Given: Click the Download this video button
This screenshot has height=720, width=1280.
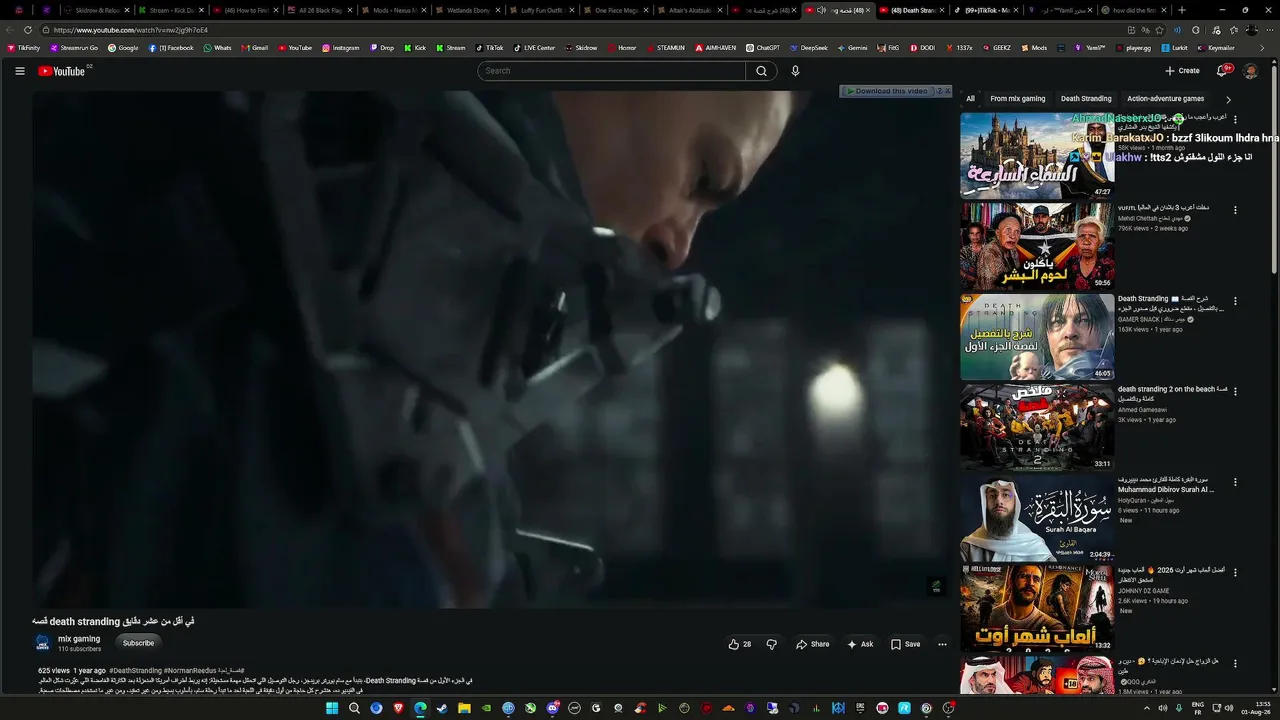Looking at the screenshot, I should pyautogui.click(x=887, y=91).
